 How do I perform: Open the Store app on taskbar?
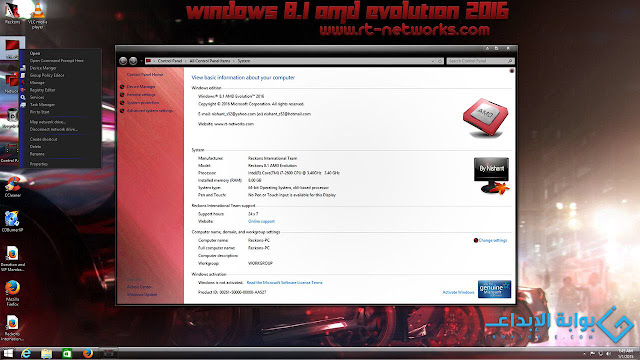(x=67, y=353)
